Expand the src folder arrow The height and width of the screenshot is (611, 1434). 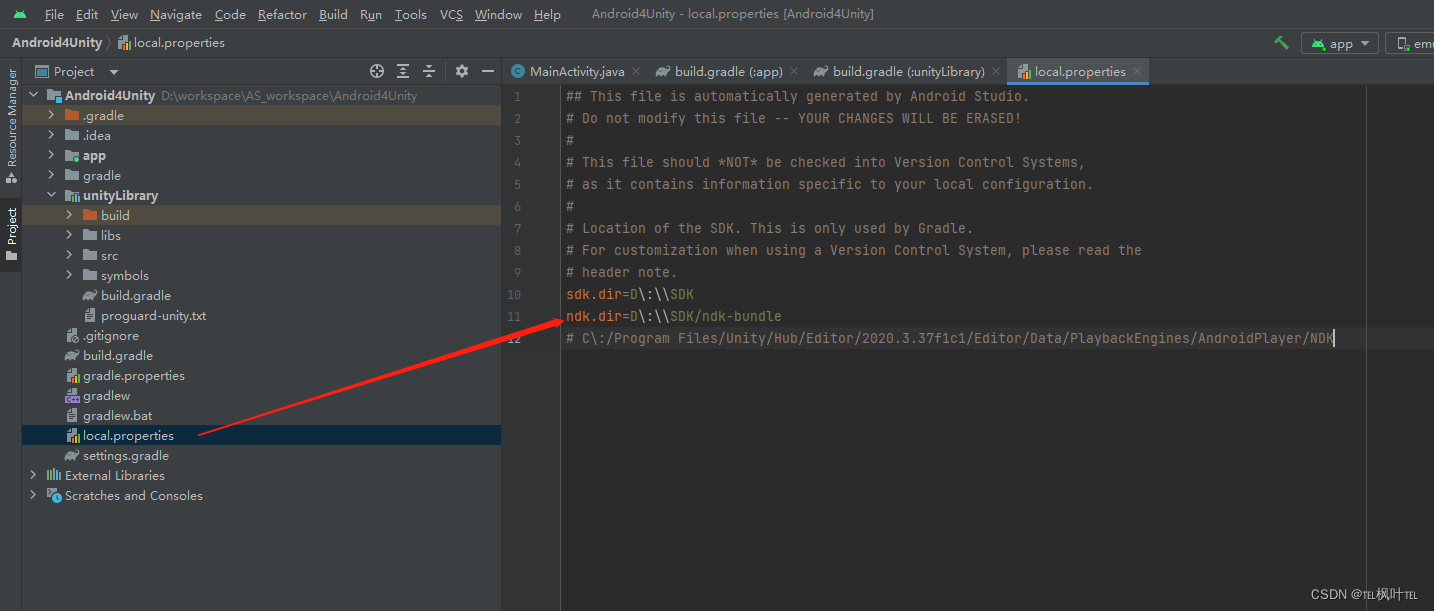click(x=69, y=255)
